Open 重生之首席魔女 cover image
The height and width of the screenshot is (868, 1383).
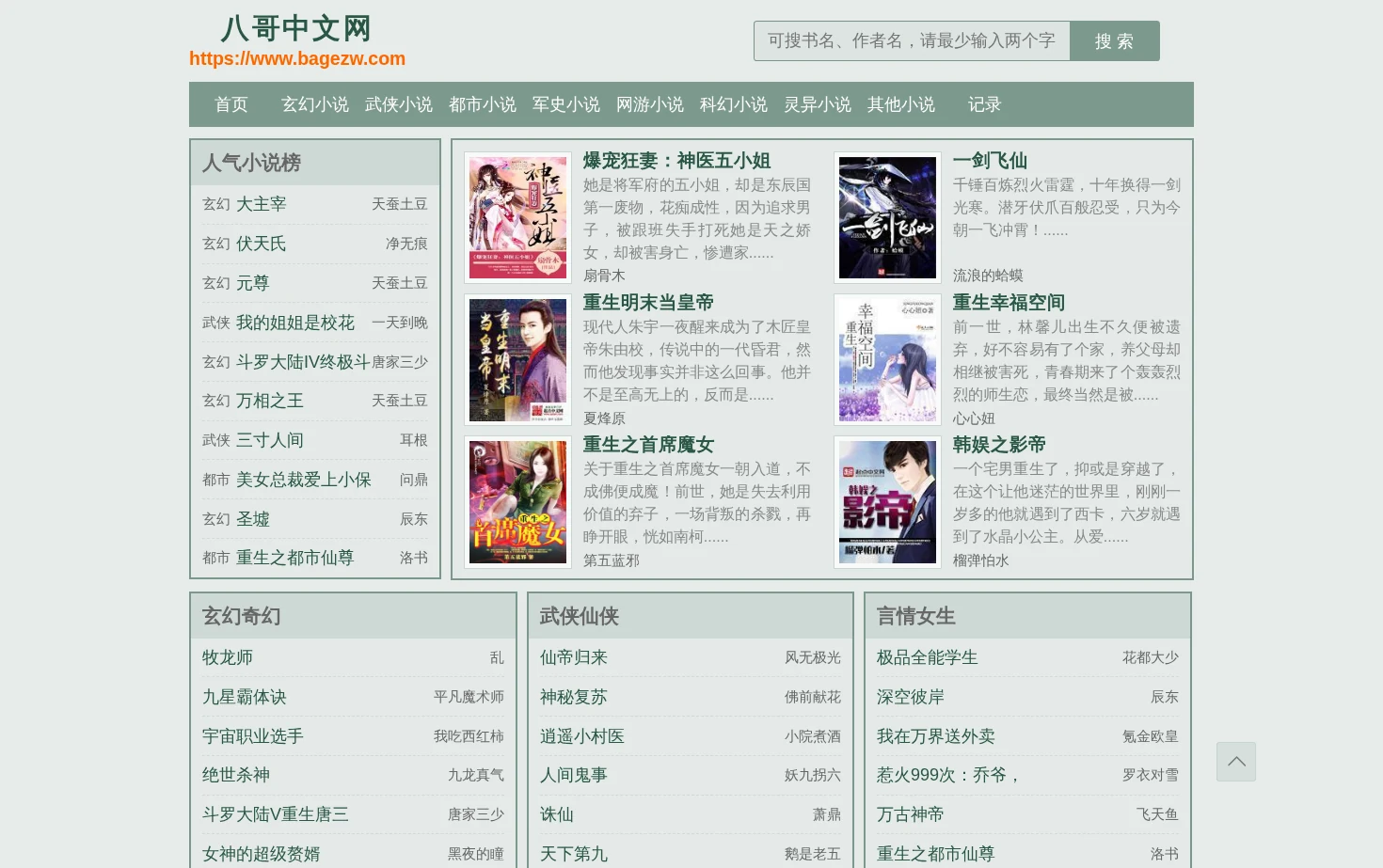(x=517, y=502)
